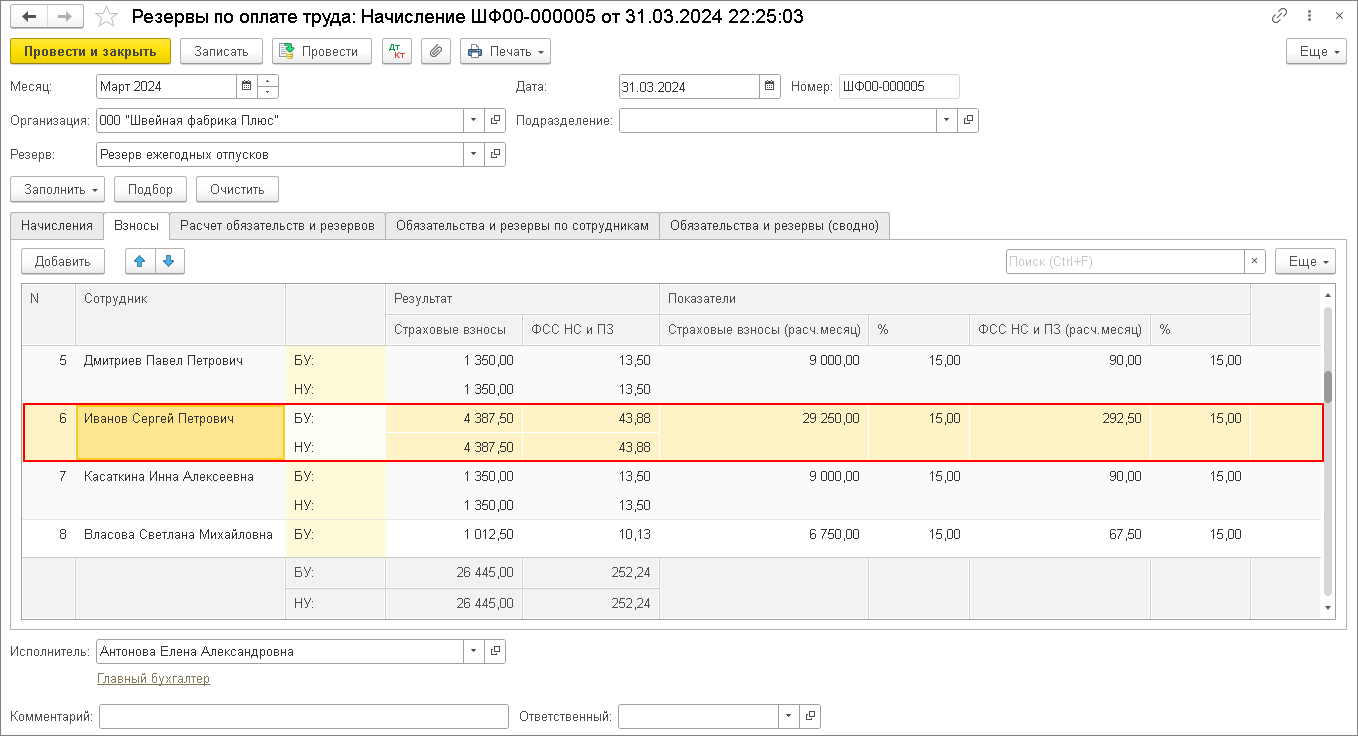Open Ответственный record with open-form icon
Image resolution: width=1358 pixels, height=736 pixels.
tap(811, 717)
